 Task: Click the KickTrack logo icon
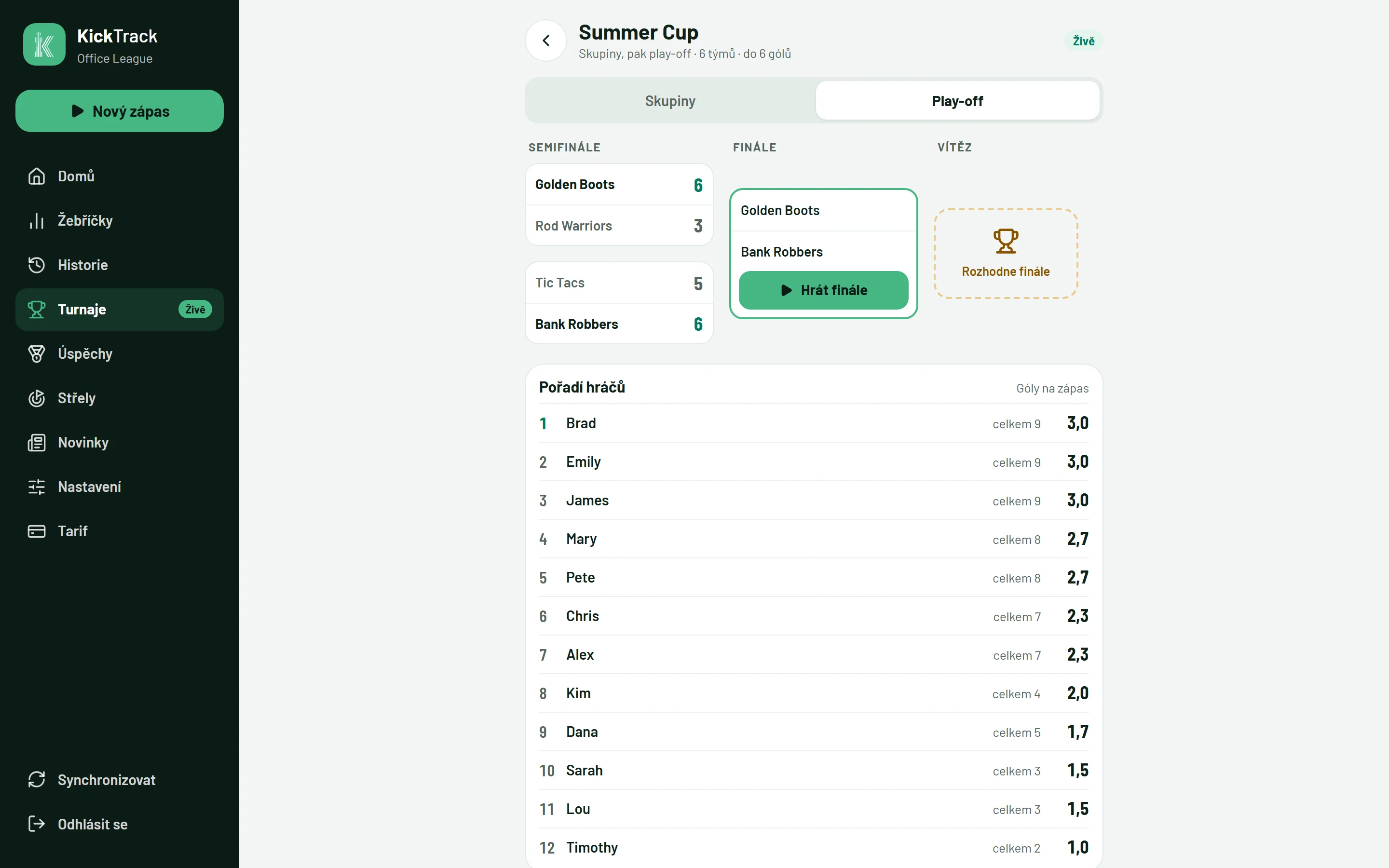[44, 44]
